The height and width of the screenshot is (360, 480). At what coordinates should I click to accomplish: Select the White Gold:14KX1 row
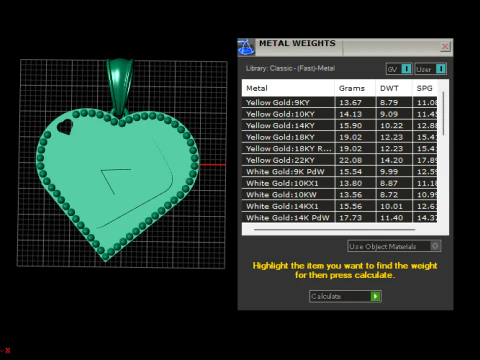[x=339, y=206]
